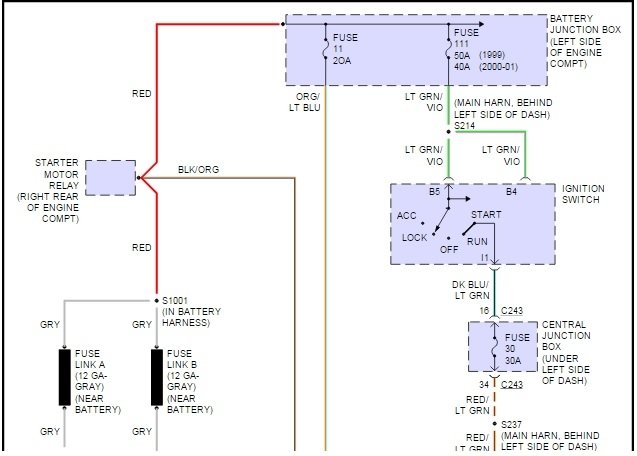Viewport: 637px width, 456px height.
Task: Click the (IN BATTERY HARNESS) note
Action: [191, 317]
